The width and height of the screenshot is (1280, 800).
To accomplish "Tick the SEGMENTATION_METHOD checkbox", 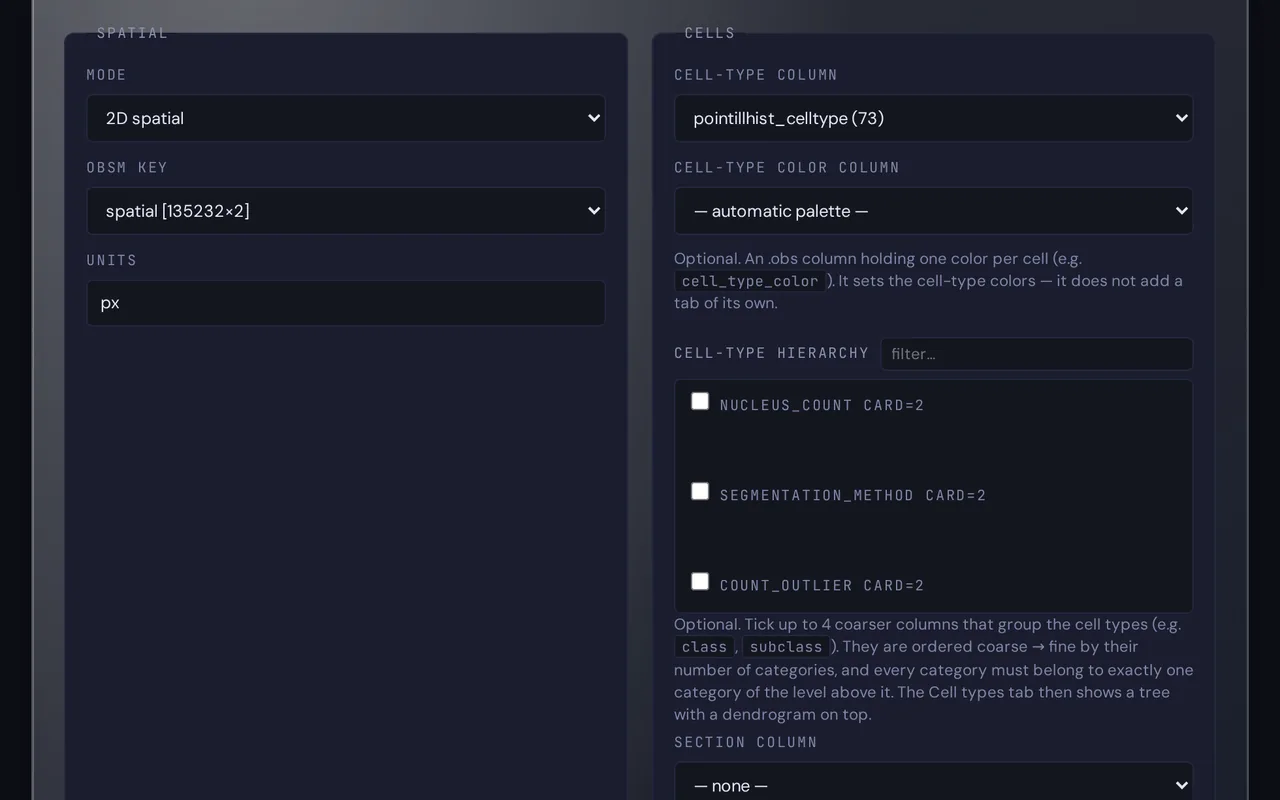I will click(700, 491).
